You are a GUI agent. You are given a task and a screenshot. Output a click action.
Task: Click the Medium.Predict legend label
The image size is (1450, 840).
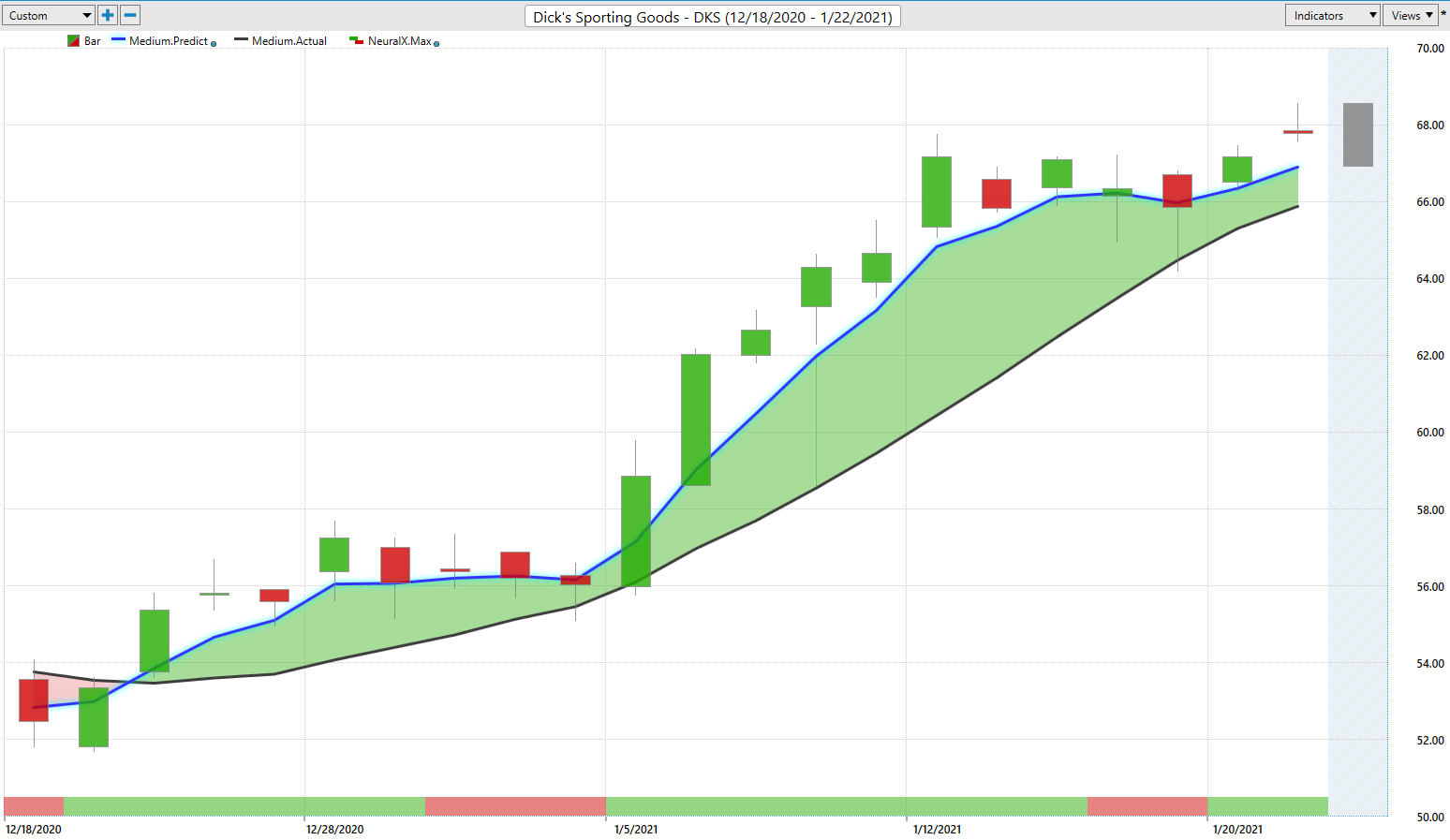pos(169,41)
